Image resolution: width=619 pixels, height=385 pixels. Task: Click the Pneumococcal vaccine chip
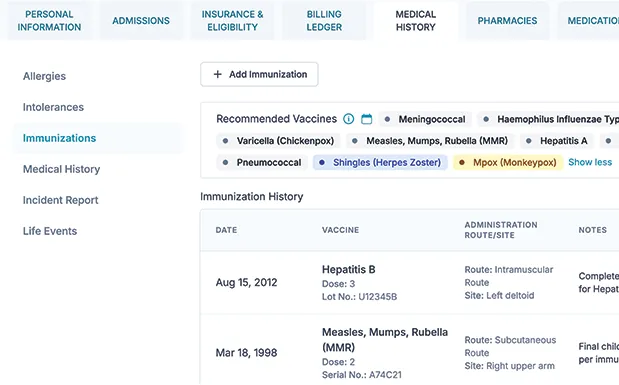(x=262, y=162)
